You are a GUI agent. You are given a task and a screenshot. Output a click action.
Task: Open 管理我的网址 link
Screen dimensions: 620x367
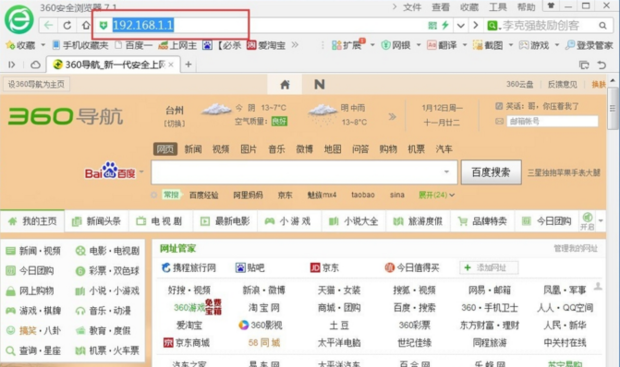[x=576, y=248]
